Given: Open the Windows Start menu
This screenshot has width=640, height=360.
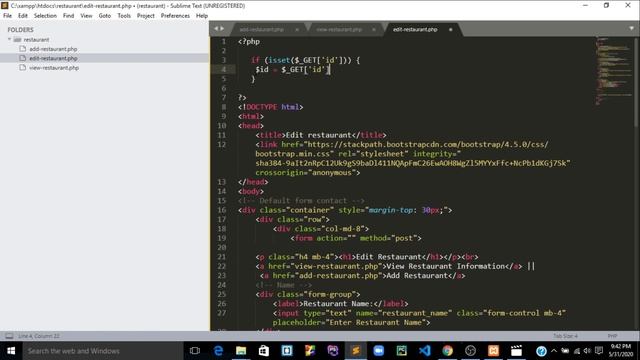Looking at the screenshot, I should click(11, 351).
